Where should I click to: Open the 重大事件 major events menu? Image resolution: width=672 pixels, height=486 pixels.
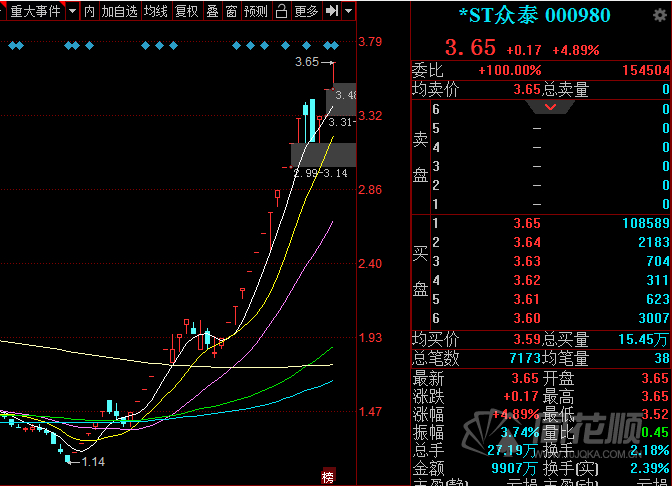tap(36, 11)
